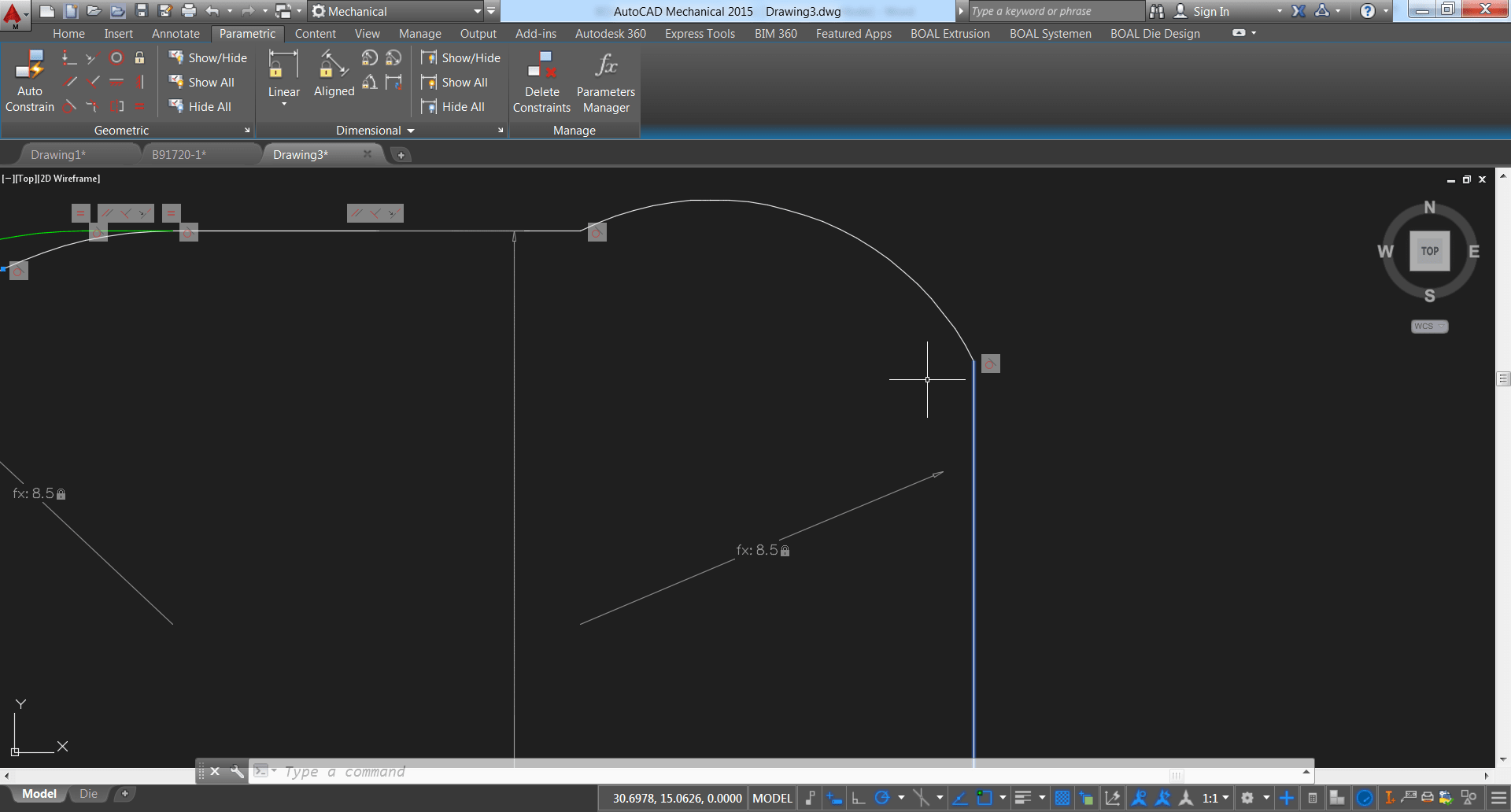Click the Undo arrow icon
The image size is (1511, 812).
click(212, 11)
